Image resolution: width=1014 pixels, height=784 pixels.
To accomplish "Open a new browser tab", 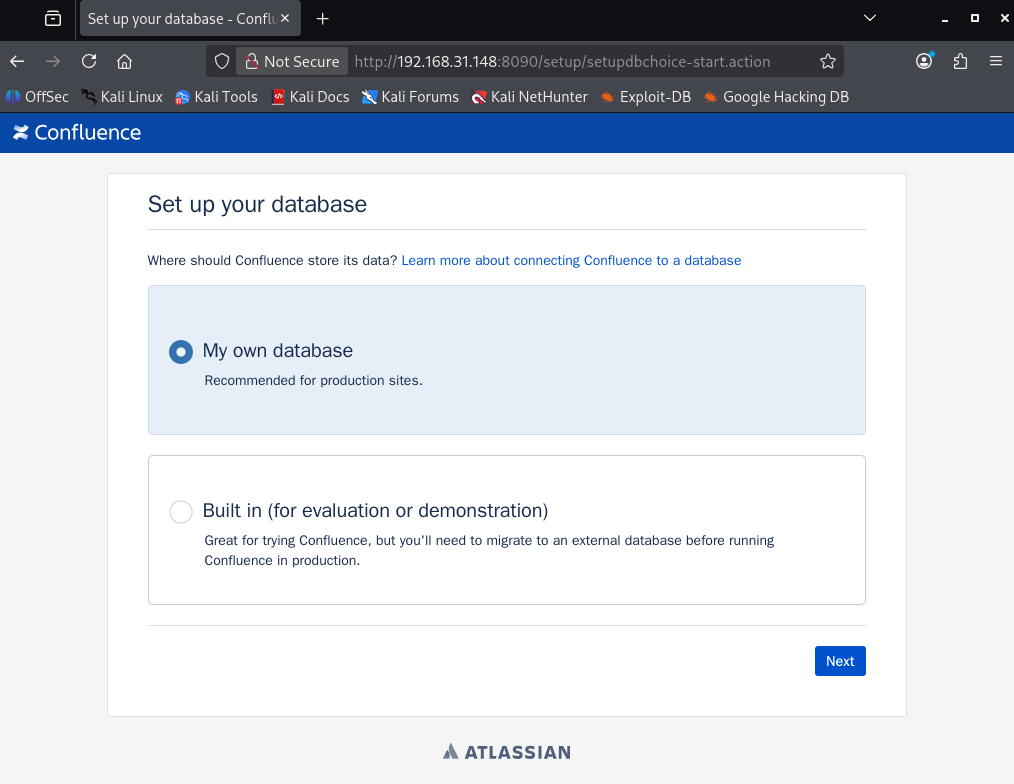I will (x=322, y=18).
